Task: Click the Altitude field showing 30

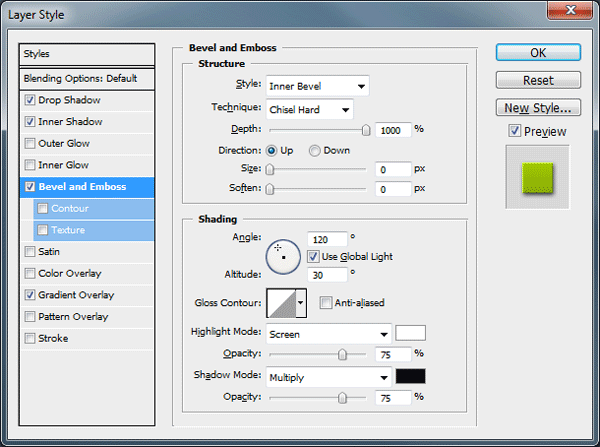Action: [x=328, y=275]
